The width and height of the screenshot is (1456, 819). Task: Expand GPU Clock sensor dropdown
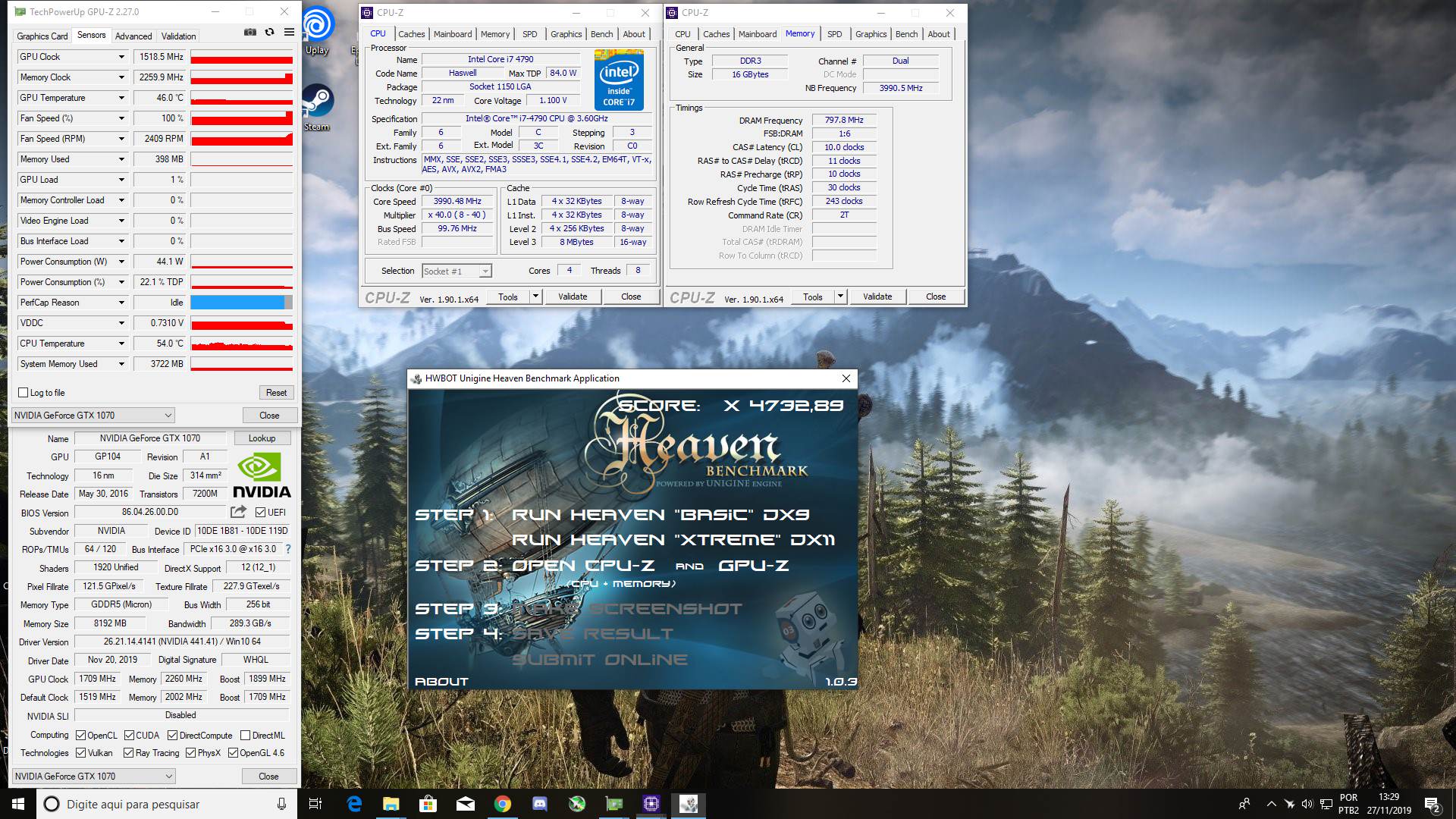121,57
